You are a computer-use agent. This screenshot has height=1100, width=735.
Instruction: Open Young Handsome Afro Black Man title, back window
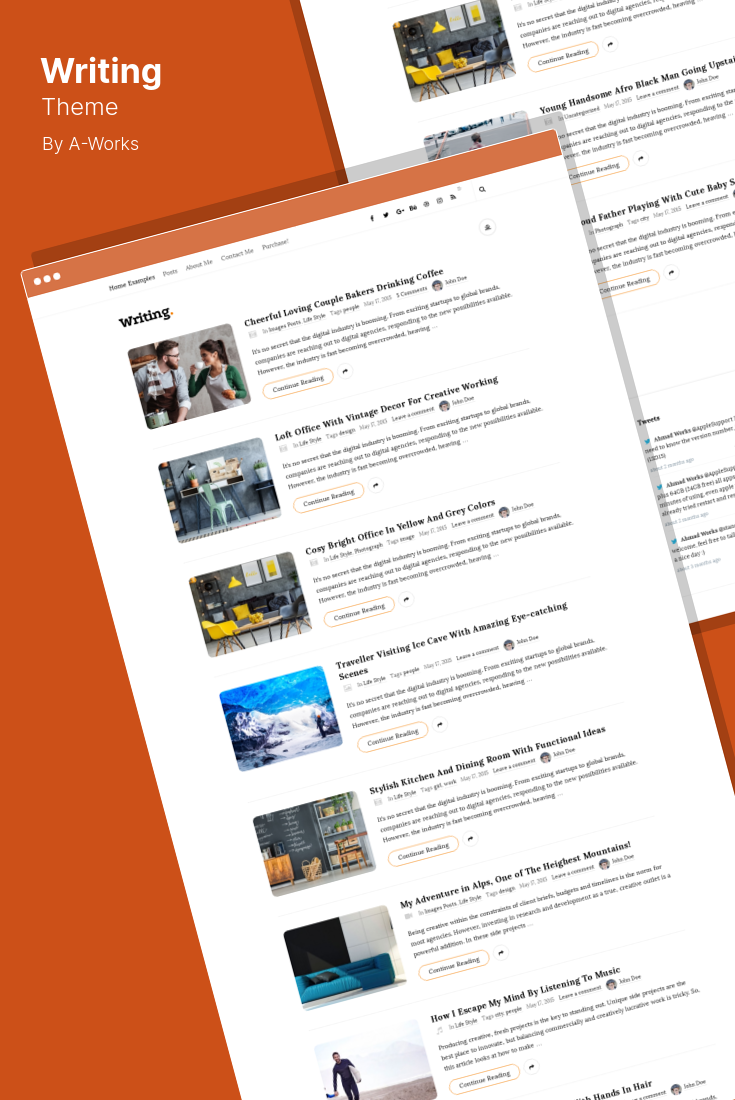pos(638,85)
